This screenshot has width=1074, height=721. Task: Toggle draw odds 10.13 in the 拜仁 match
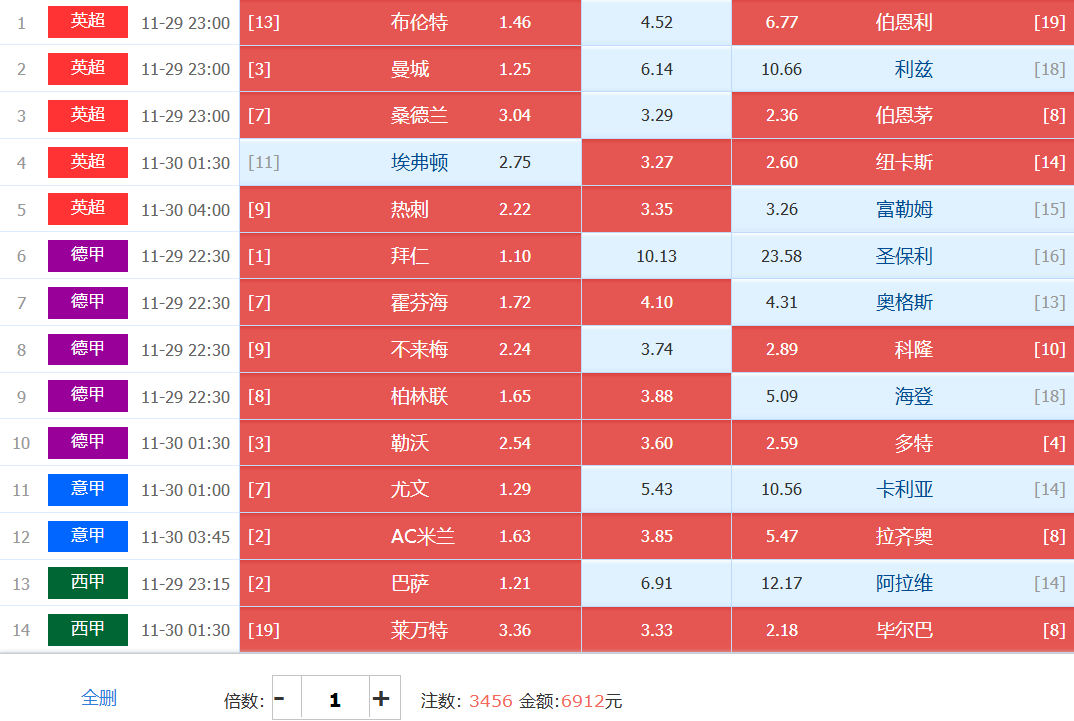656,257
